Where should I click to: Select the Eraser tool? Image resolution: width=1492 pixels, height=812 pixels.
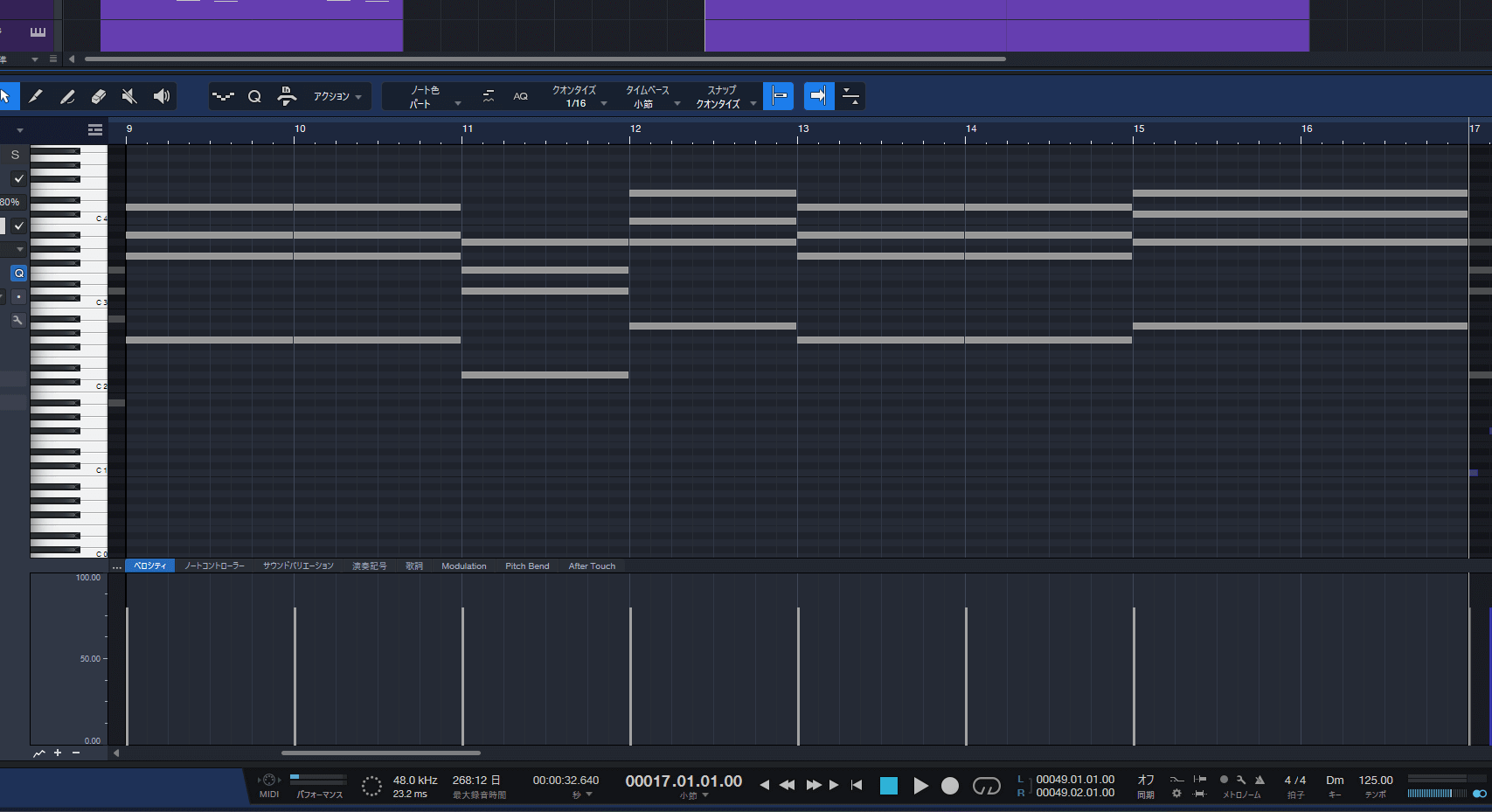[x=99, y=96]
